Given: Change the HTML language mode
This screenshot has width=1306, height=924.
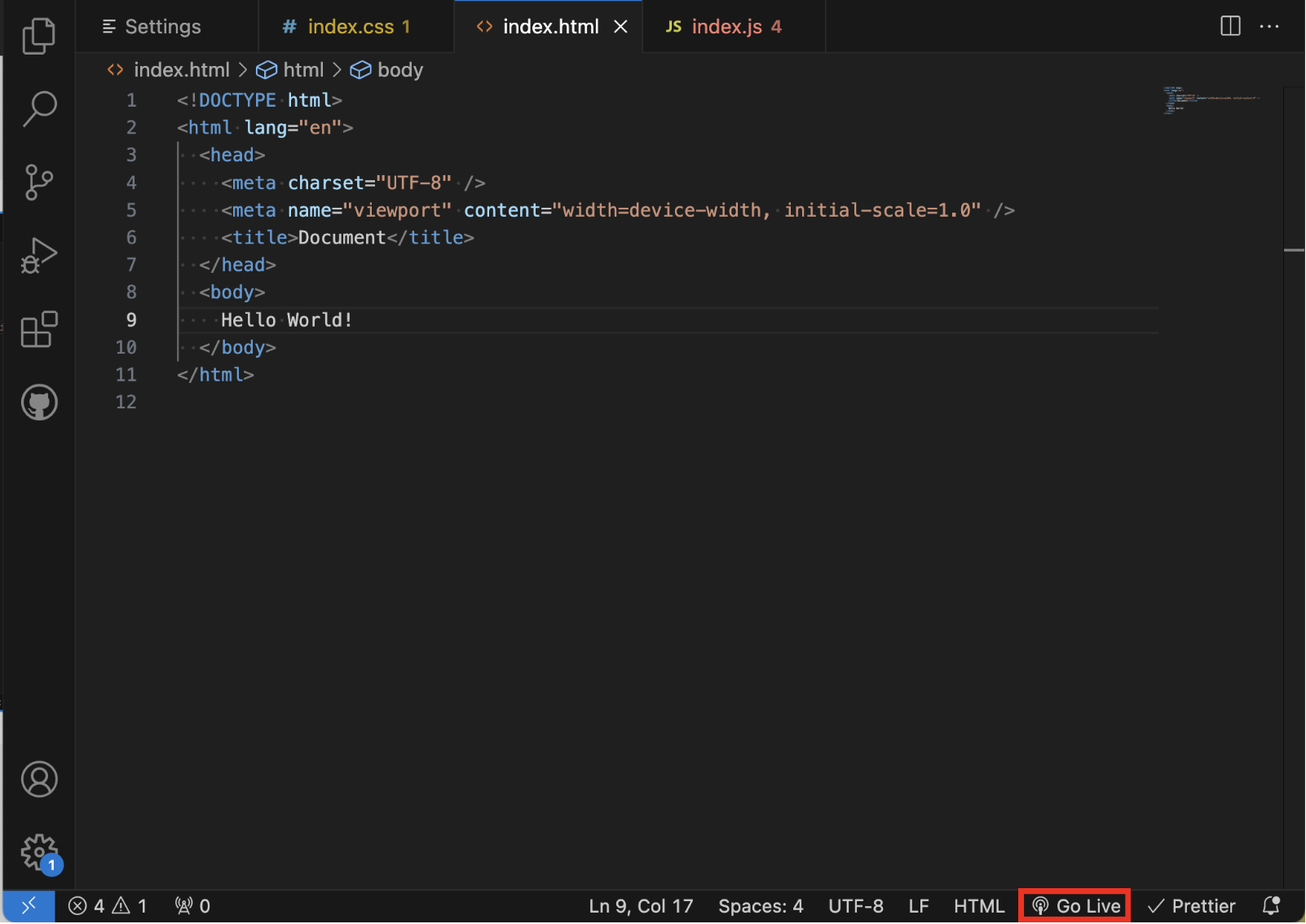Looking at the screenshot, I should click(x=978, y=906).
